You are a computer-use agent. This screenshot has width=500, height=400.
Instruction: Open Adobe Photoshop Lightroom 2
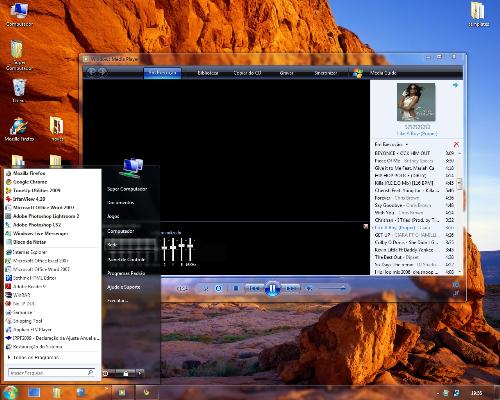pyautogui.click(x=53, y=216)
